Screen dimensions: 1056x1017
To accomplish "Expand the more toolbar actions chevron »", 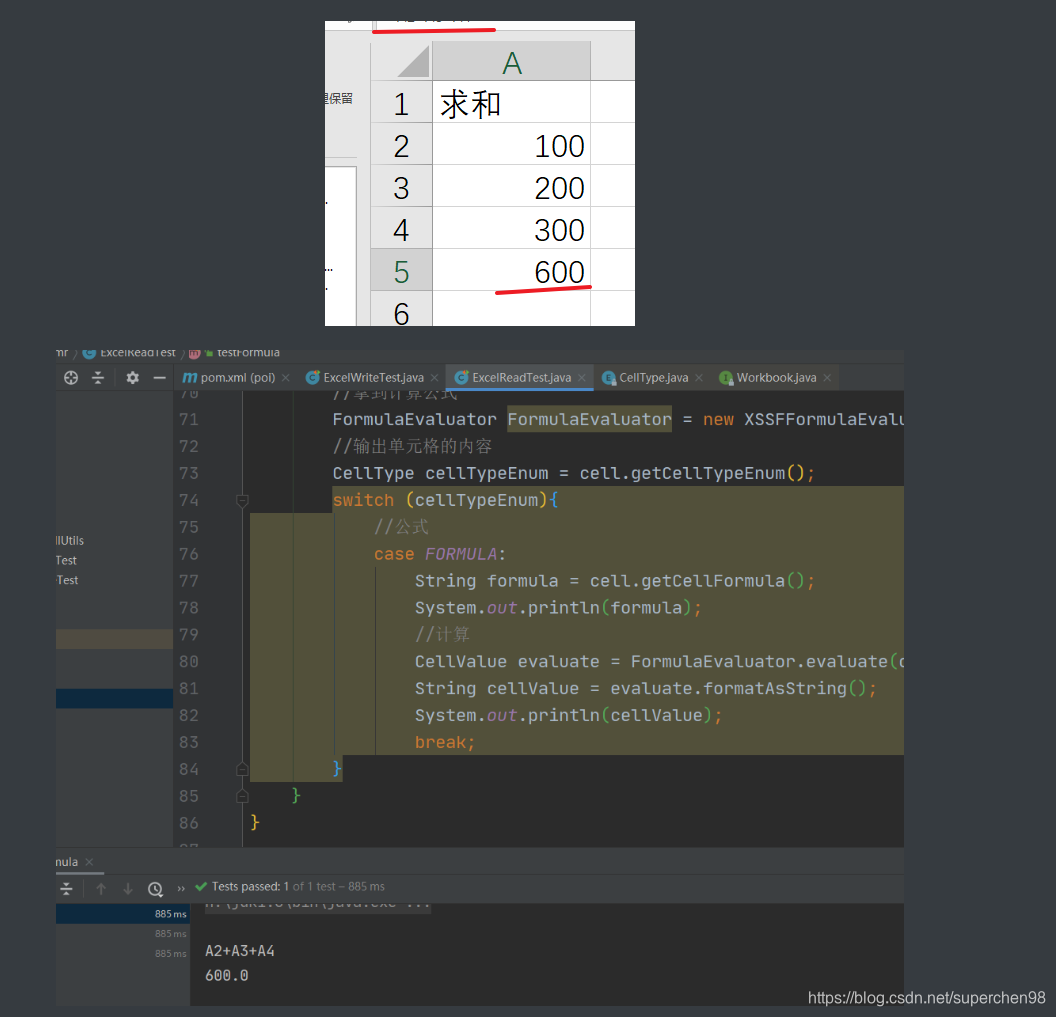I will tap(180, 888).
